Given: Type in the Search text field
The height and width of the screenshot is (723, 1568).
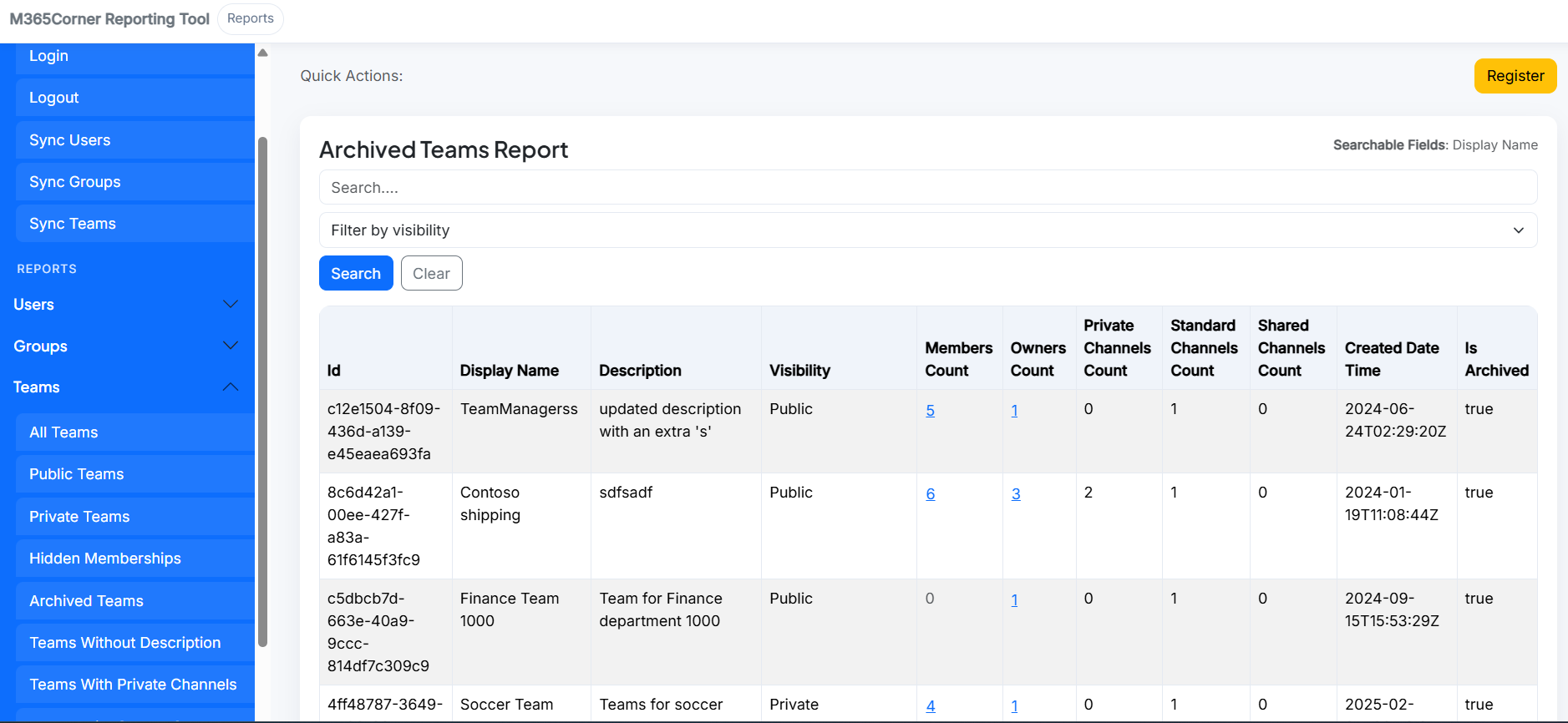Looking at the screenshot, I should pyautogui.click(x=927, y=188).
